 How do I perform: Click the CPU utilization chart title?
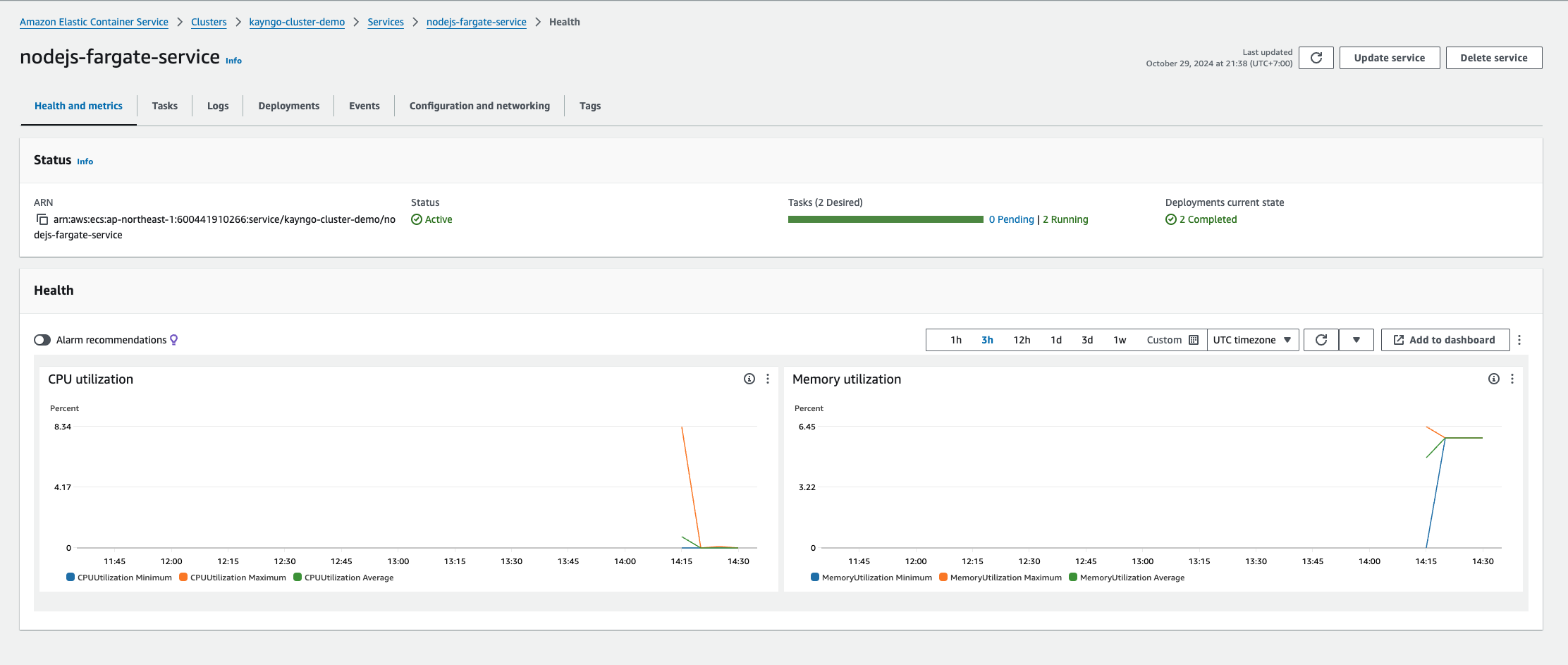[90, 379]
